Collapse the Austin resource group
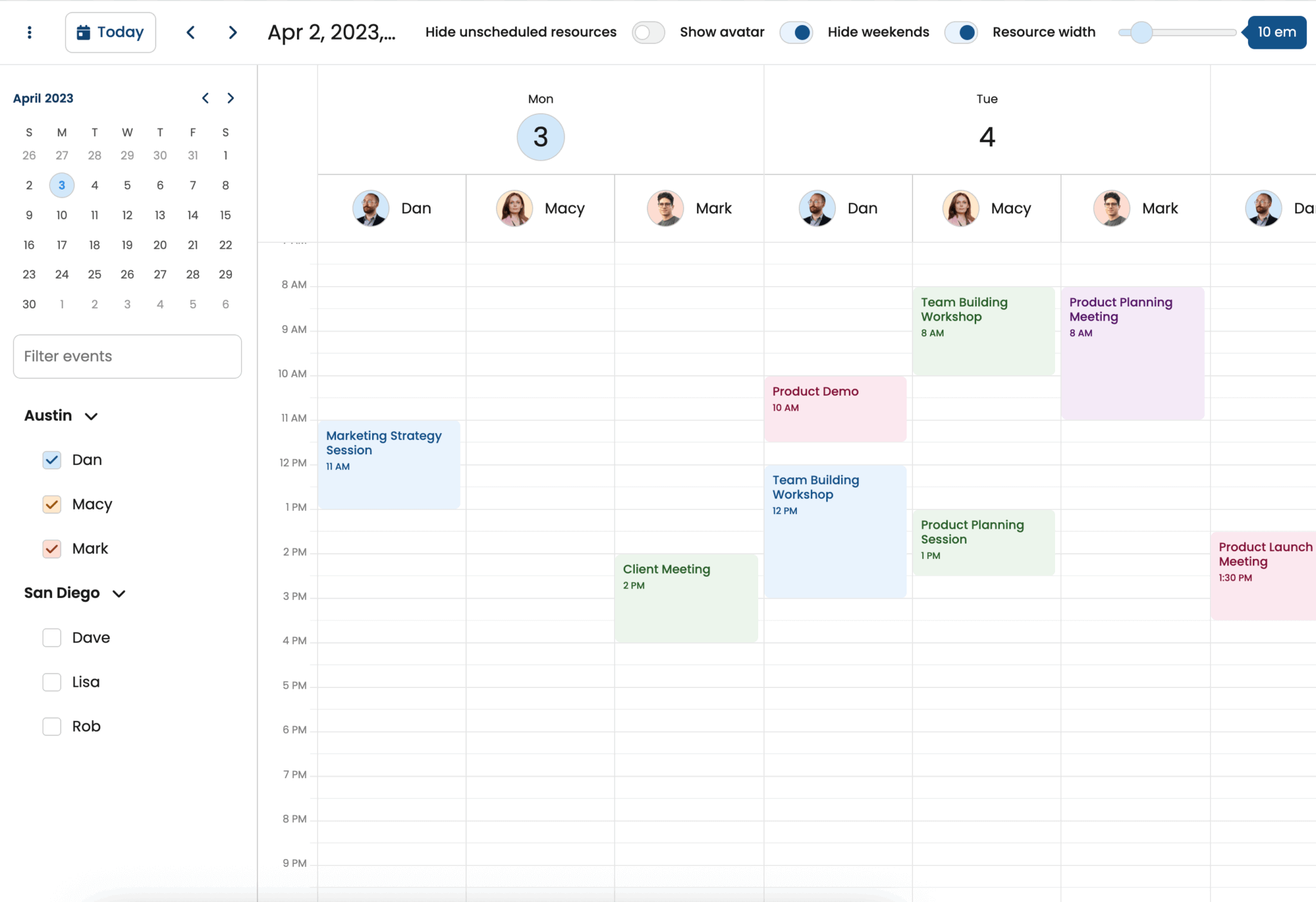The image size is (1316, 902). tap(91, 416)
